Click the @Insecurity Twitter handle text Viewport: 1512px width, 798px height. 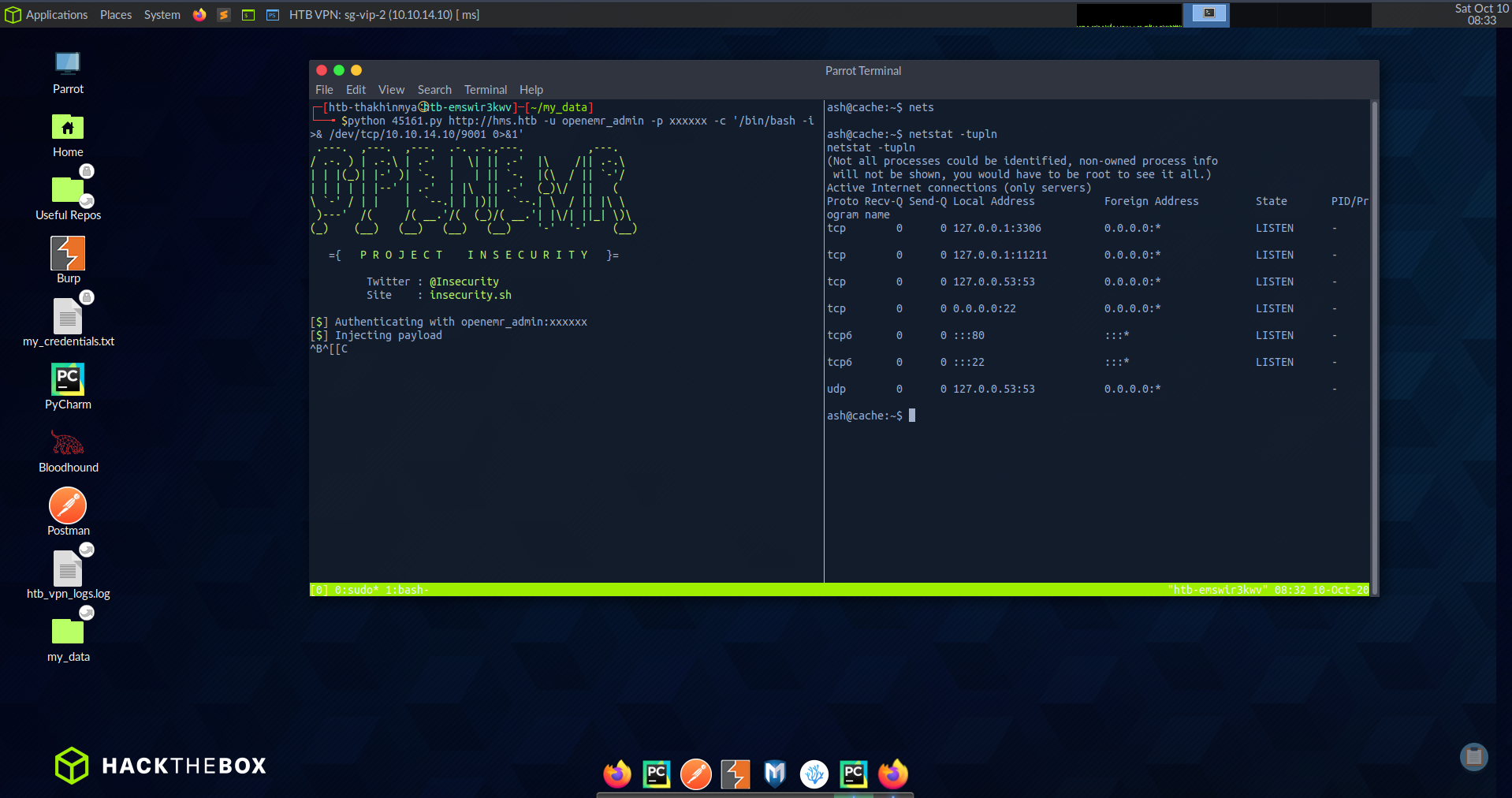pyautogui.click(x=464, y=282)
